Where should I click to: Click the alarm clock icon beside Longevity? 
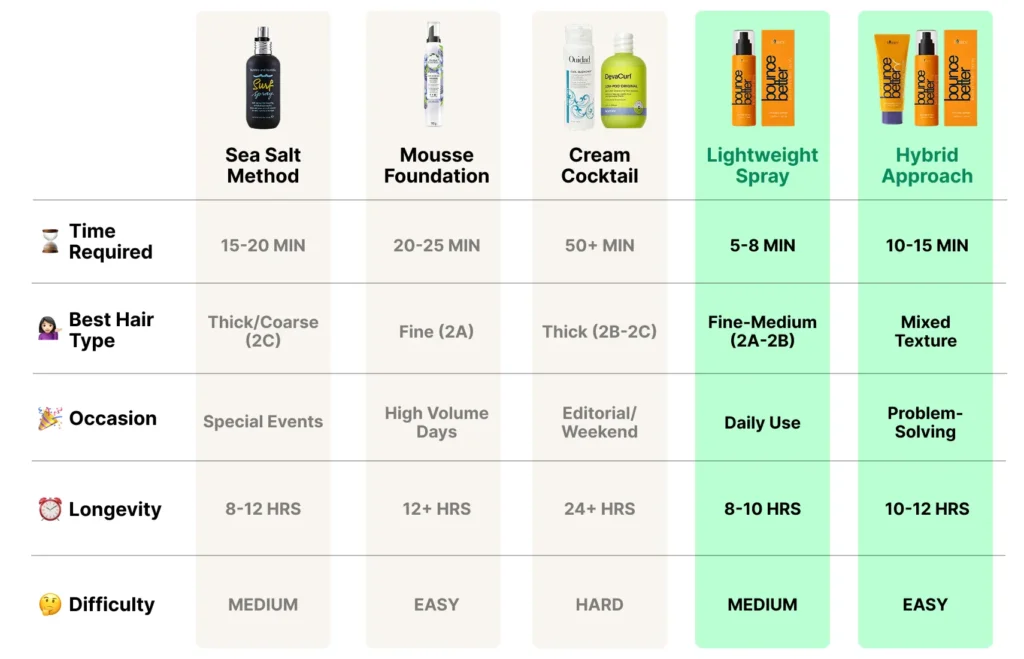[x=50, y=509]
